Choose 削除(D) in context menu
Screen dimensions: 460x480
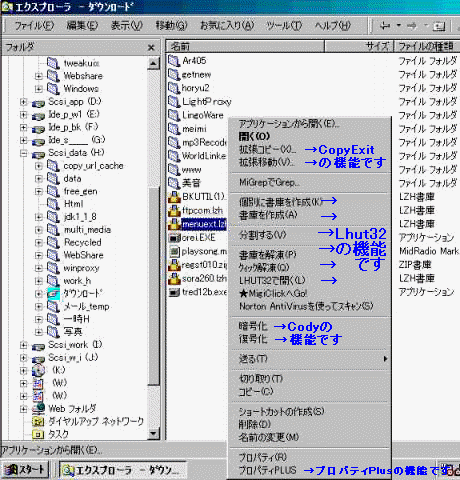(x=309, y=424)
